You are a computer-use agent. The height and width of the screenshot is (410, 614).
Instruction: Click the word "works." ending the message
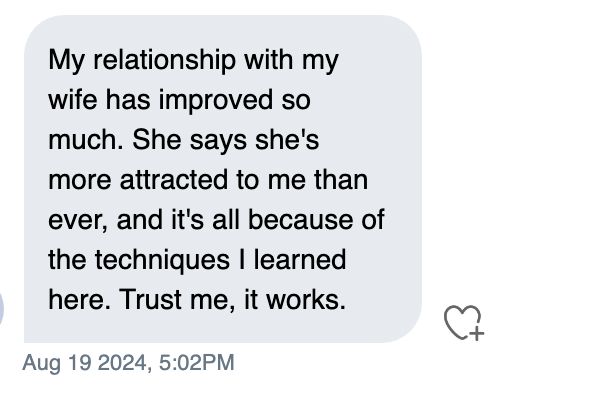click(306, 300)
